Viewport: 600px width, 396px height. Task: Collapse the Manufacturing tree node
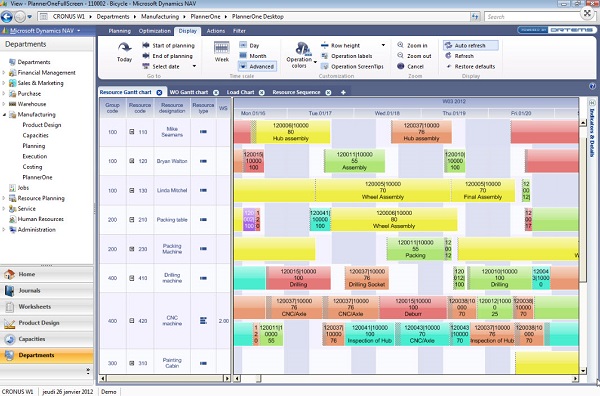coord(4,114)
